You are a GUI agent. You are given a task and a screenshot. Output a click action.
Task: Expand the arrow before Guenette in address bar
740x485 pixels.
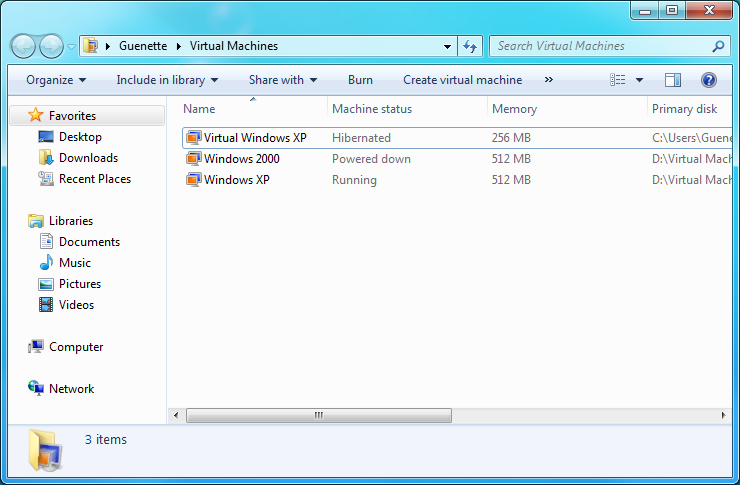pos(108,46)
